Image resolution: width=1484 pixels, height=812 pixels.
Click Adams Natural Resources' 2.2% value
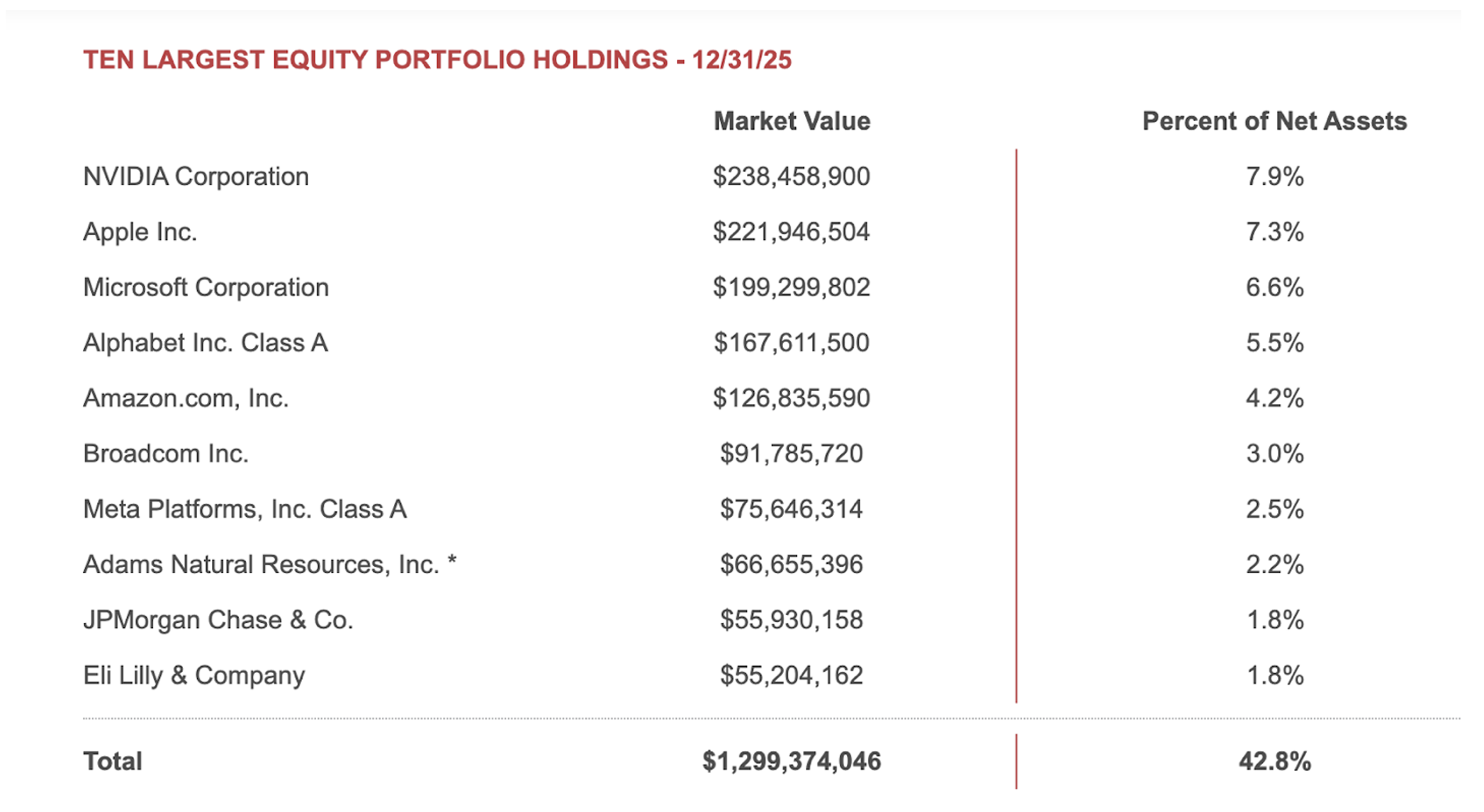1274,565
